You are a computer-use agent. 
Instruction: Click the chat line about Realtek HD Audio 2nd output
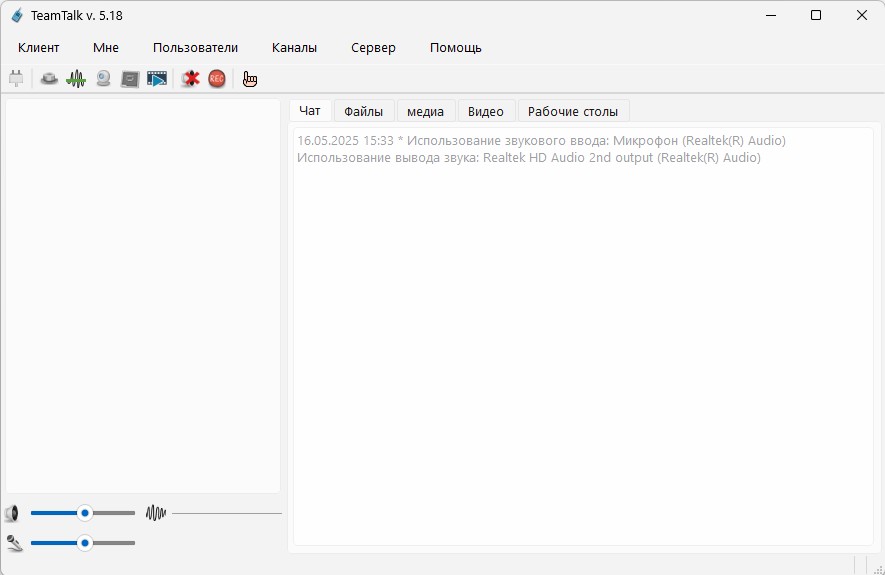click(529, 157)
